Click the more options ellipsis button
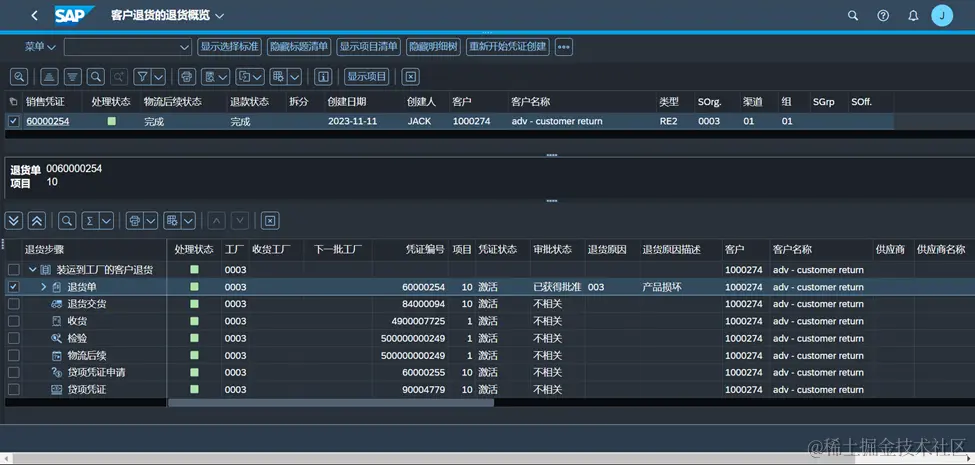Screen dimensions: 975x465 pyautogui.click(x=563, y=47)
